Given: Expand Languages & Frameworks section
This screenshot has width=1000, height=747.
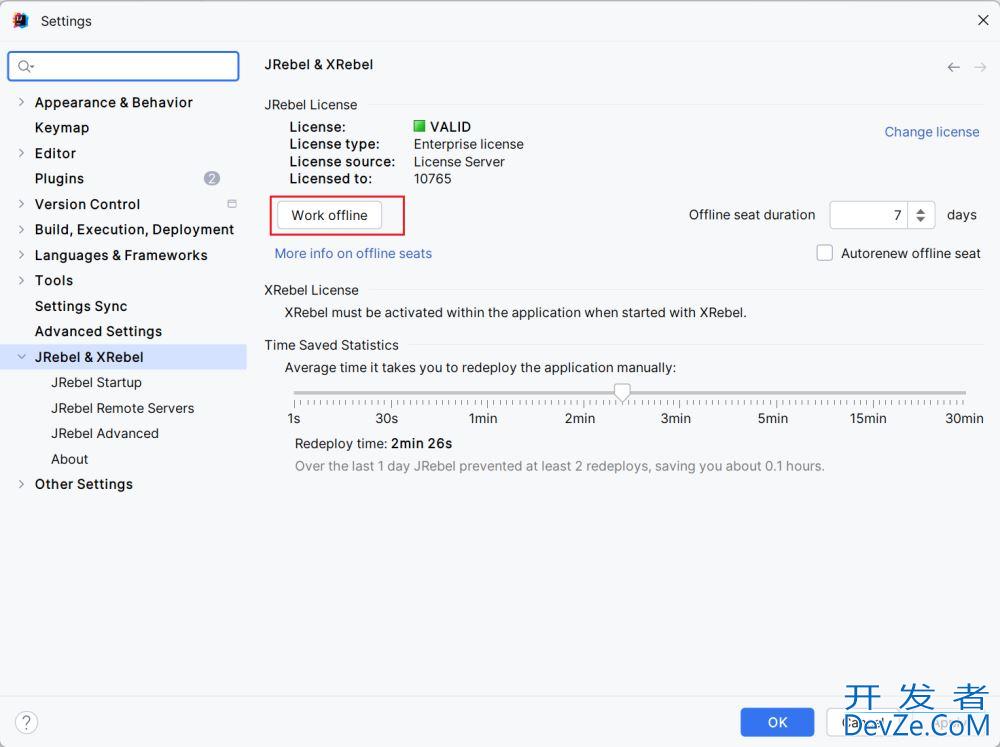Looking at the screenshot, I should [21, 255].
